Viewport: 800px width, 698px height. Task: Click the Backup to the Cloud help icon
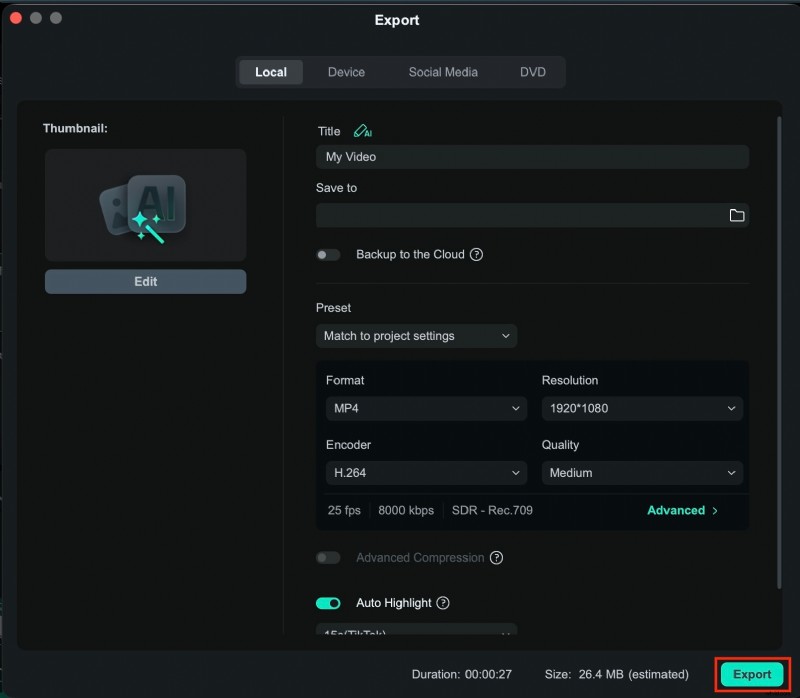(x=477, y=254)
